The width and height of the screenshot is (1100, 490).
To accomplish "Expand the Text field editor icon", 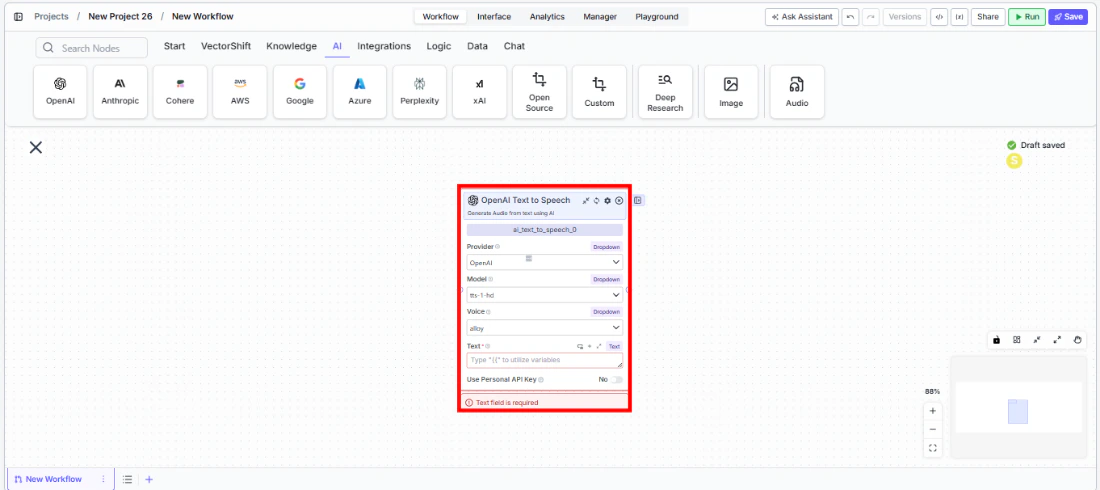I will click(x=599, y=346).
